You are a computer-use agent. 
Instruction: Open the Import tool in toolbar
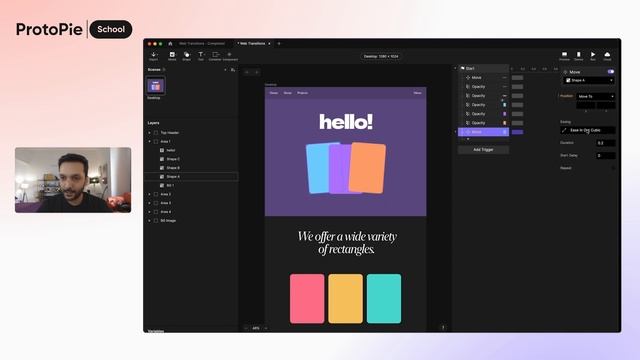(x=153, y=56)
